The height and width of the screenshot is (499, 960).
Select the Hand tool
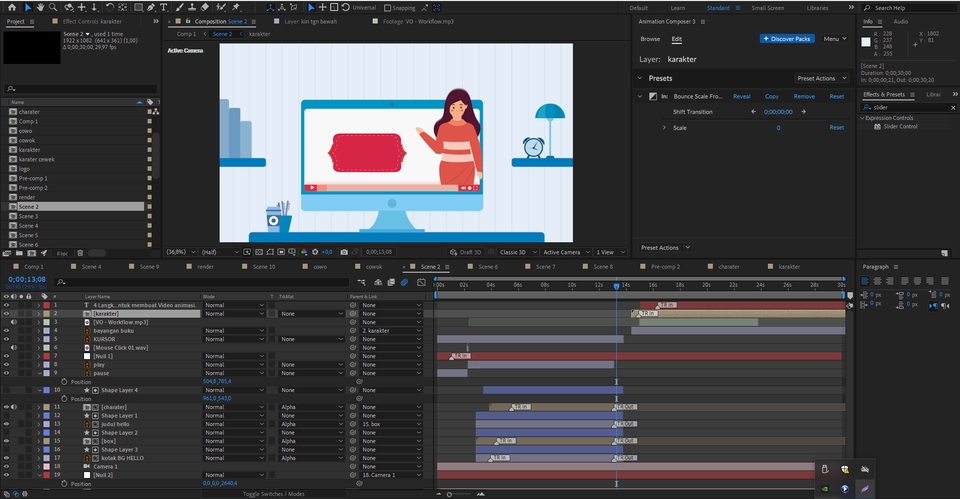coord(40,7)
